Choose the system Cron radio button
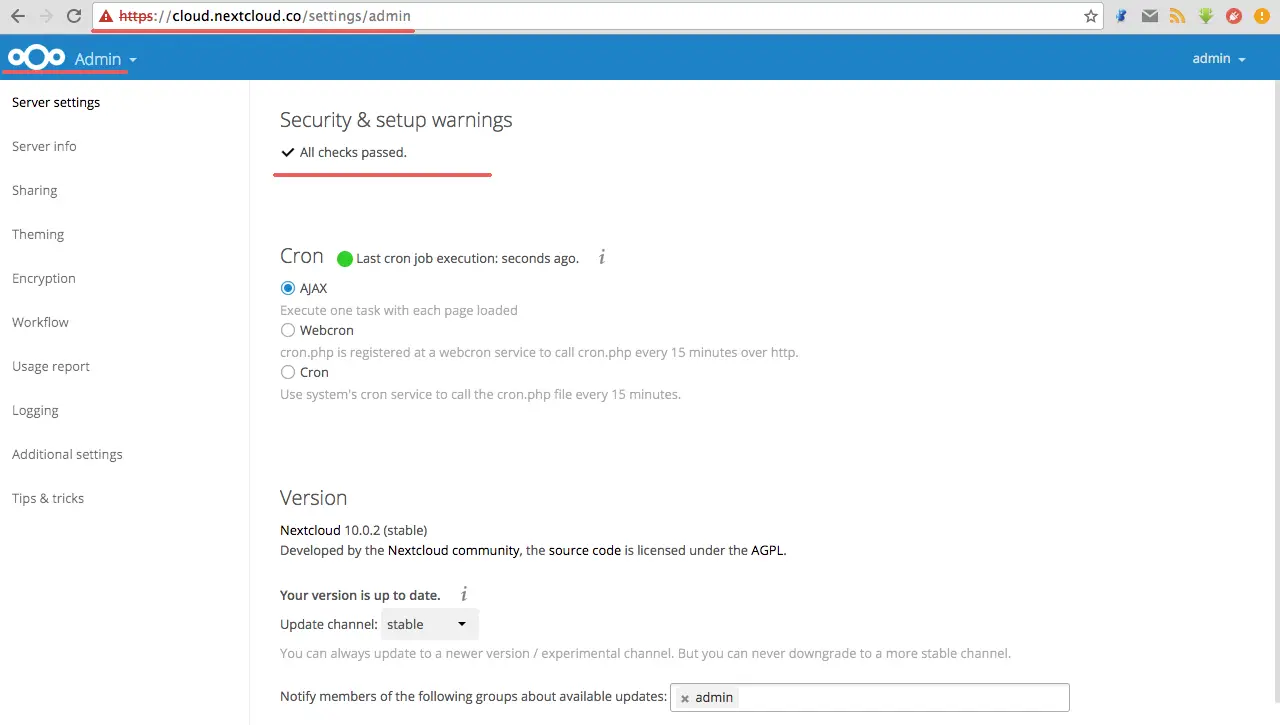The height and width of the screenshot is (725, 1280). click(288, 372)
